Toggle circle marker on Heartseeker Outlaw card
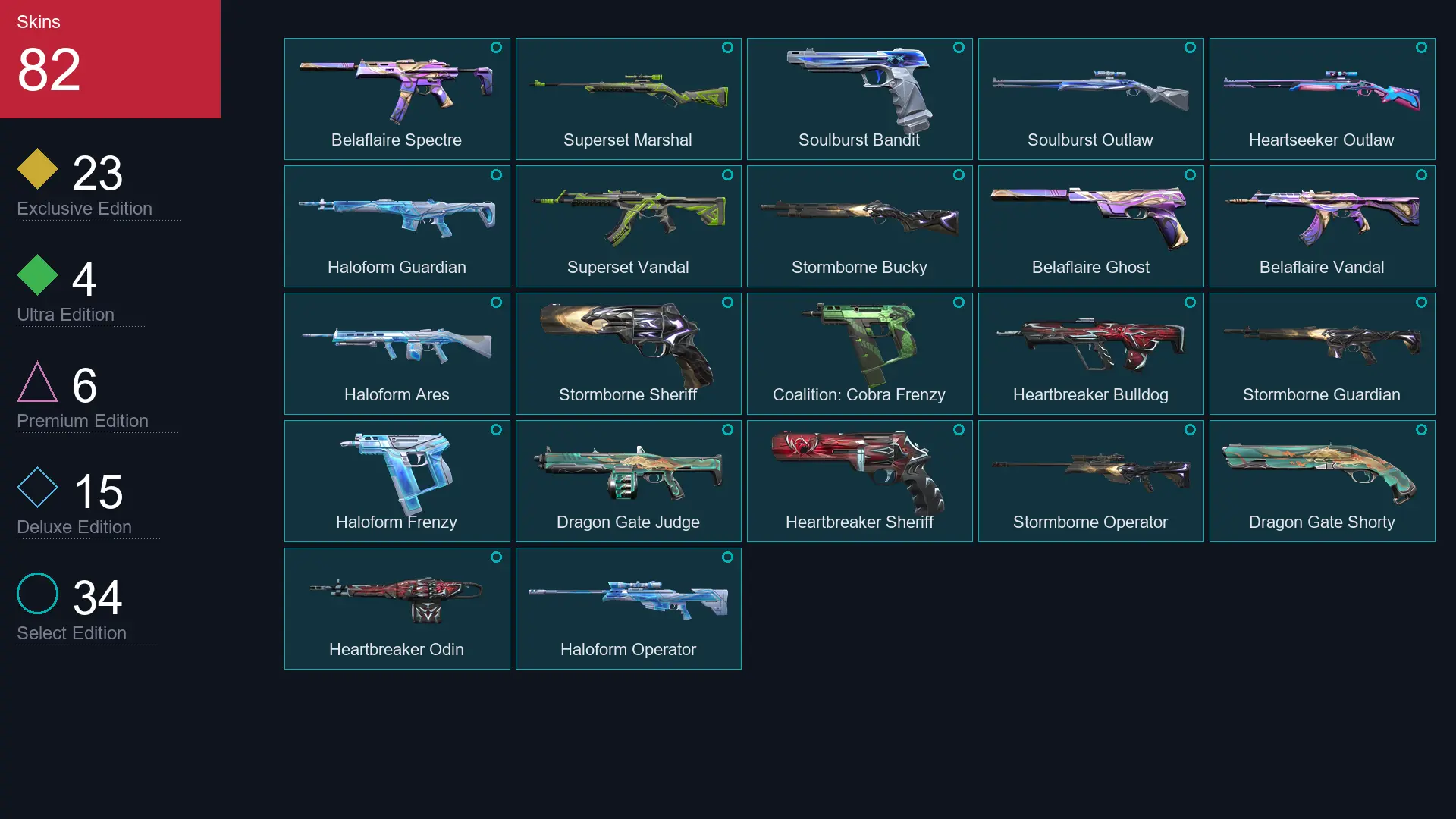The width and height of the screenshot is (1456, 819). point(1421,47)
